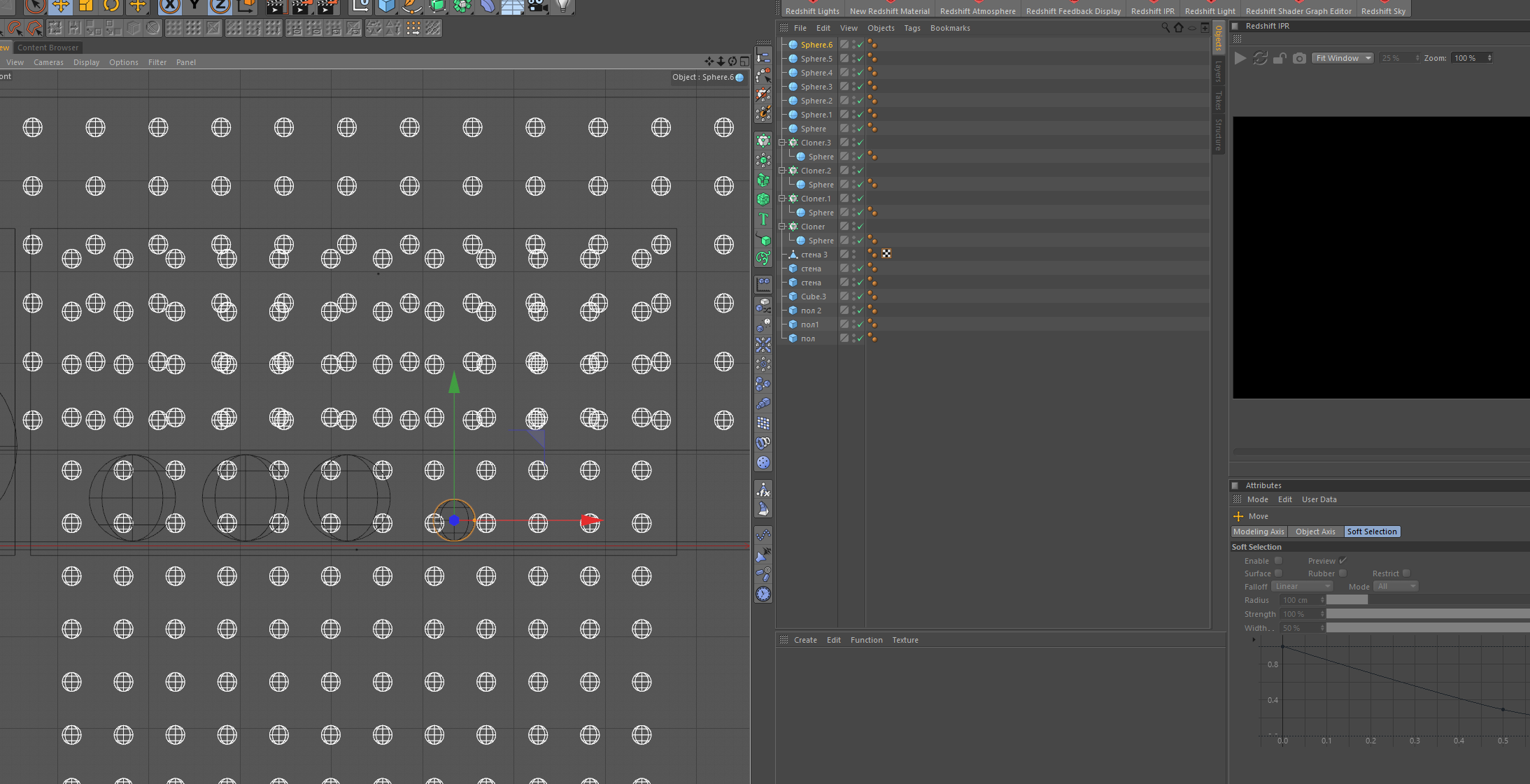Click the MoSpline swirl icon in side palette

[x=763, y=258]
